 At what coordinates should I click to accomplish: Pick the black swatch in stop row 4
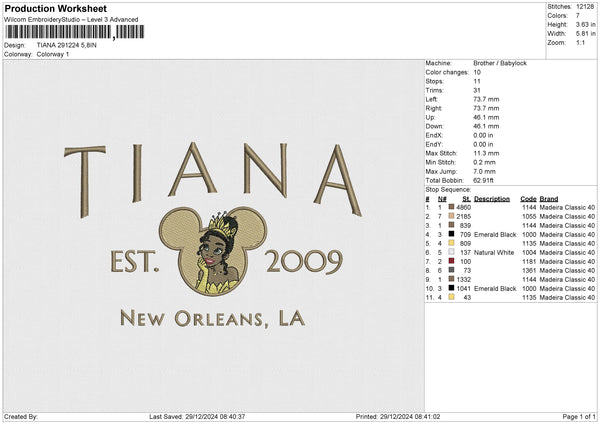452,234
